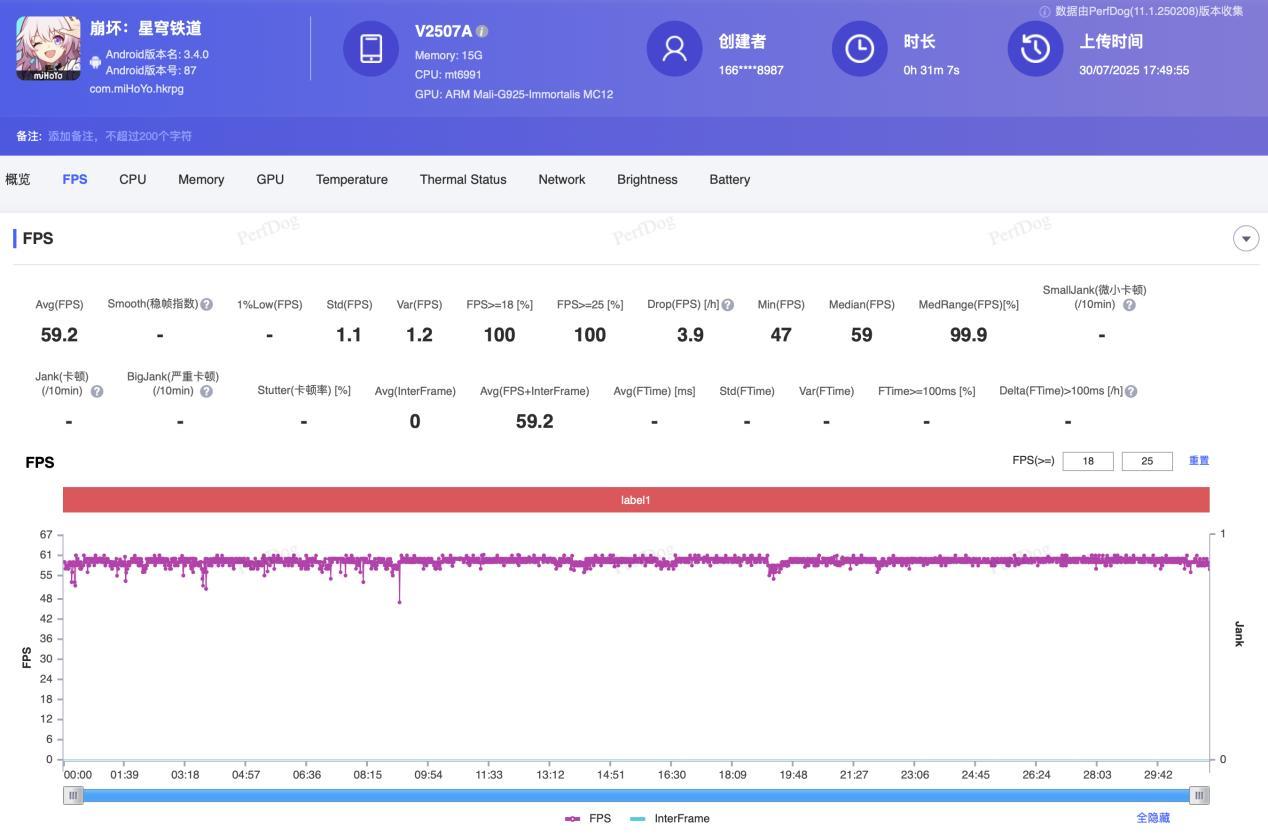Click the info icon beside PerfDog version note
Image resolution: width=1268 pixels, height=835 pixels.
pyautogui.click(x=1045, y=12)
